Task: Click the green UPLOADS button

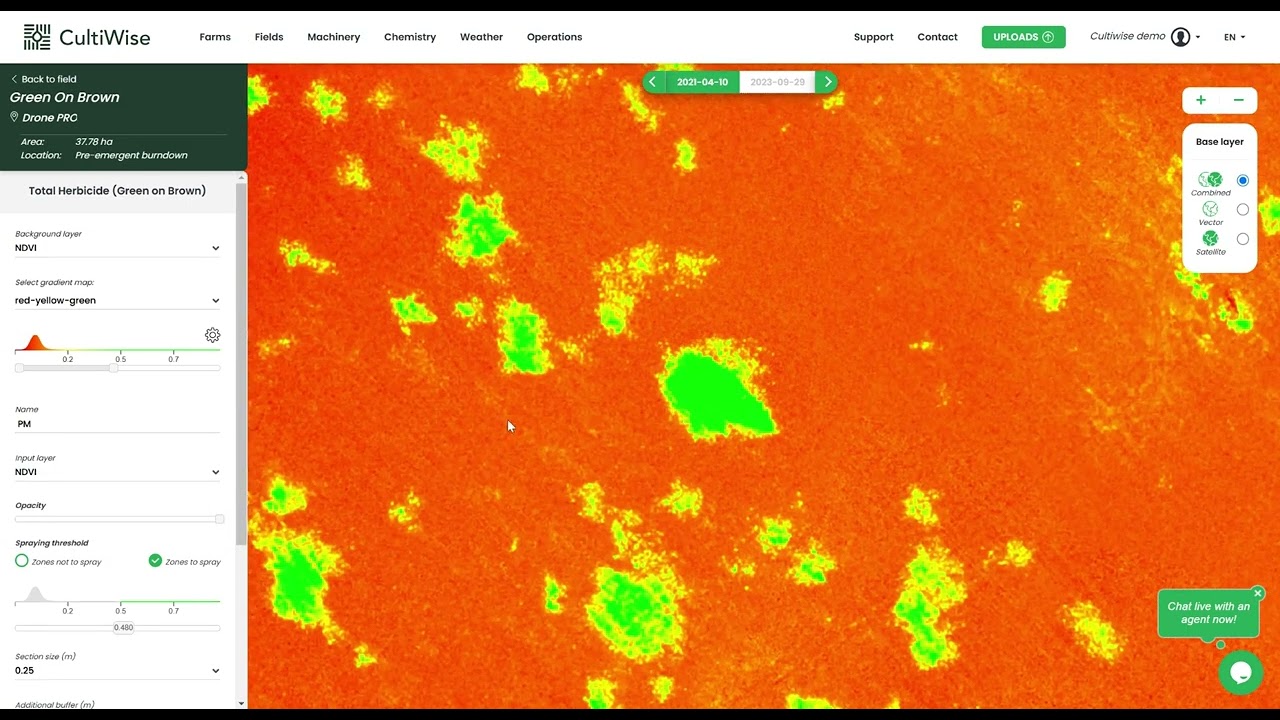Action: 1023,37
